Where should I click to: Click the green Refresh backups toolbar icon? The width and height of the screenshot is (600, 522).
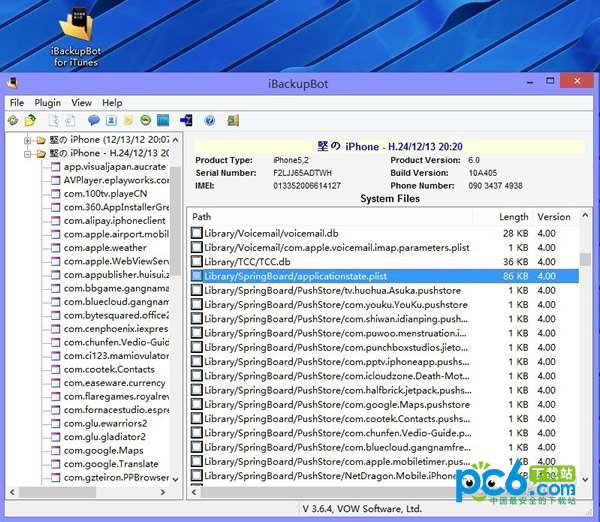click(13, 121)
